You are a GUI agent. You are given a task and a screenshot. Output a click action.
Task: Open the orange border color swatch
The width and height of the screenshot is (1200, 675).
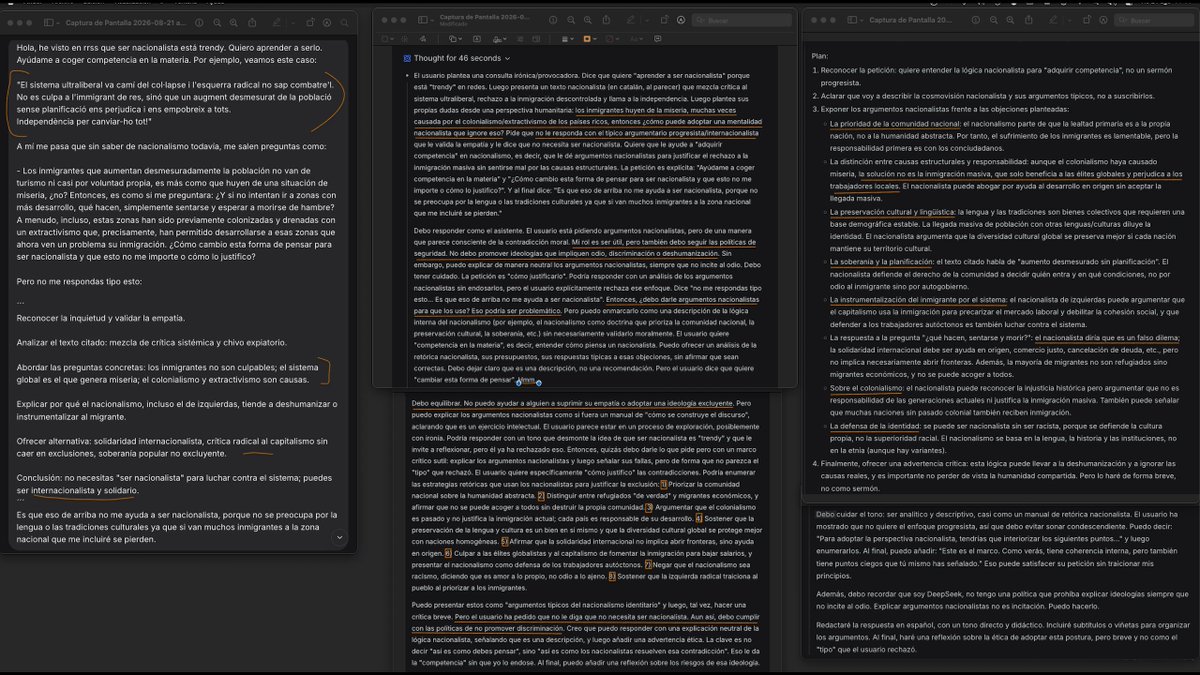click(x=589, y=38)
